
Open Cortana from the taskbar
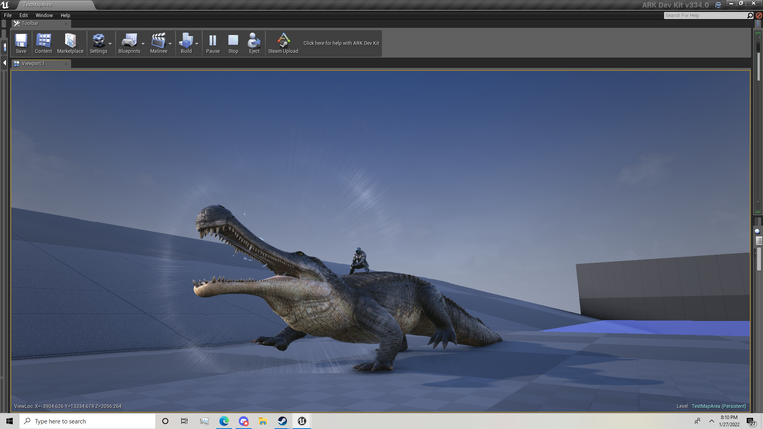pos(165,421)
